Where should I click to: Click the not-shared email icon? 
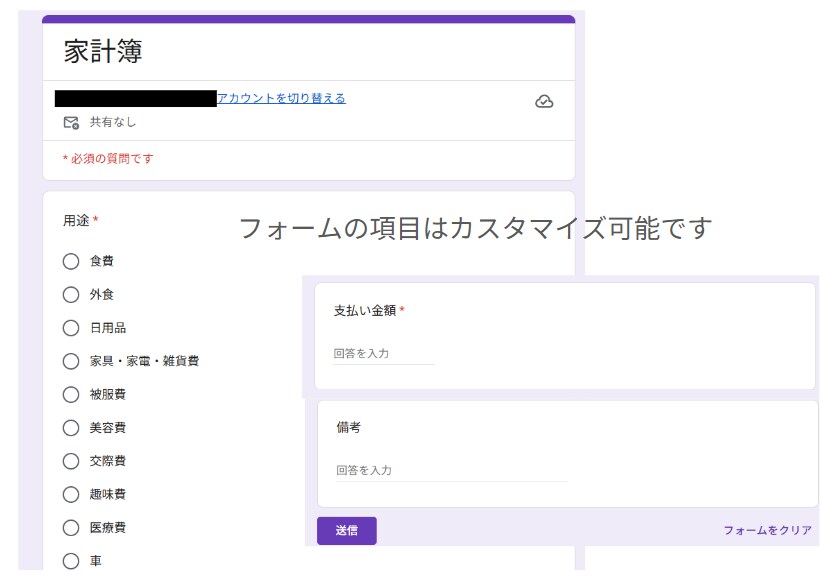click(x=71, y=123)
